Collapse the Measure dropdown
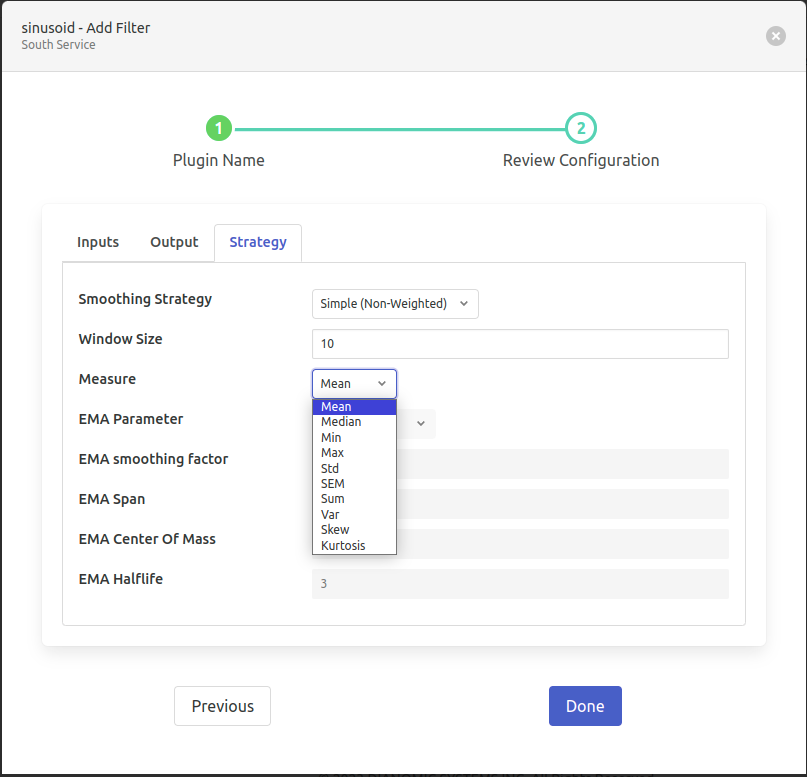The image size is (807, 777). pos(354,384)
